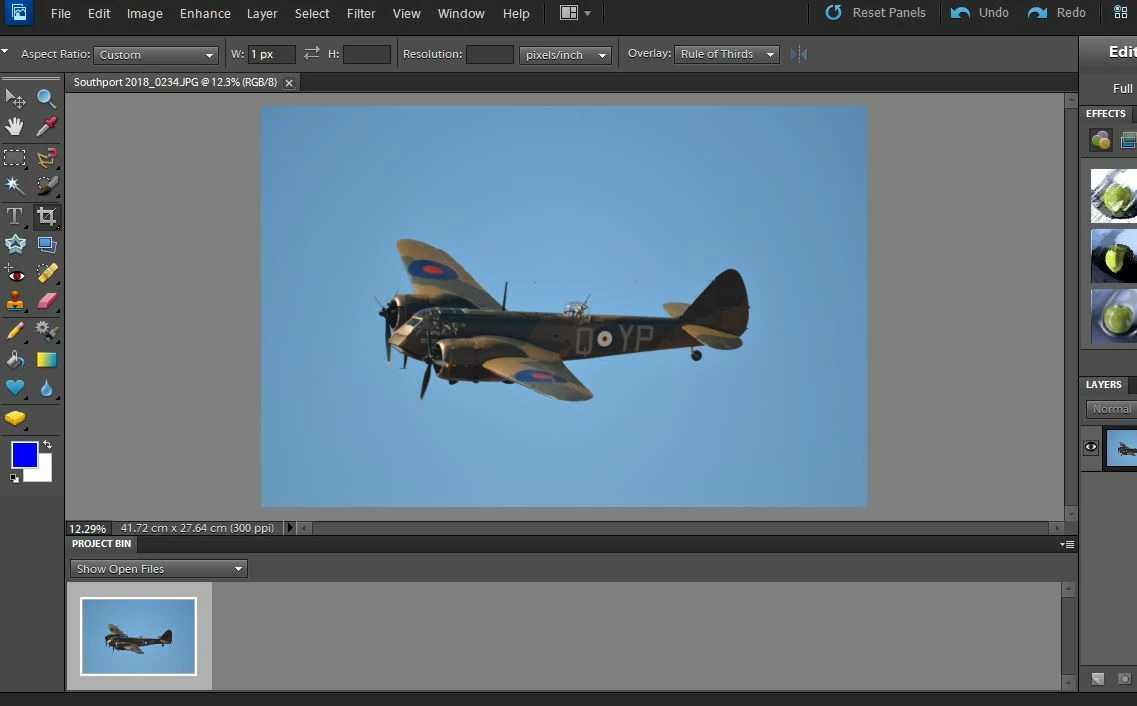The height and width of the screenshot is (706, 1137).
Task: Click the Redo button
Action: click(x=1057, y=13)
